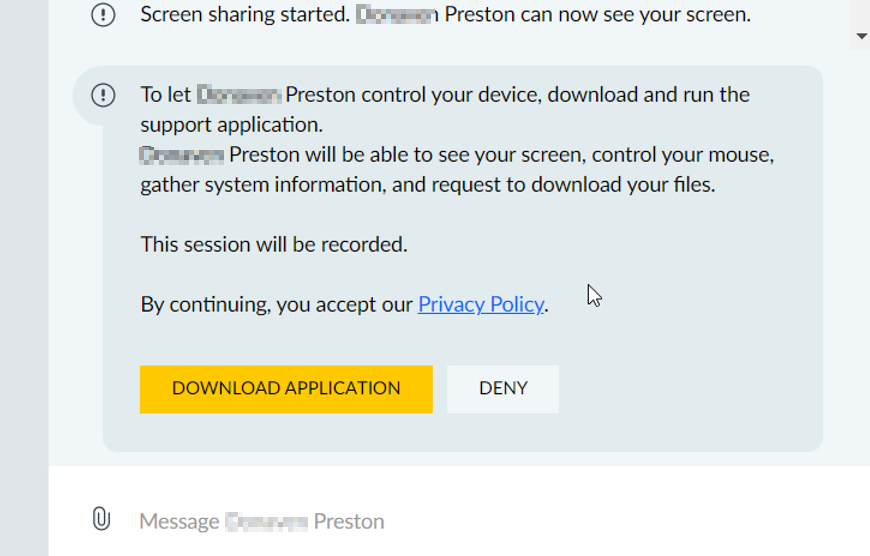Viewport: 870px width, 556px height.
Task: Click empty area right of the Deny button
Action: point(688,389)
